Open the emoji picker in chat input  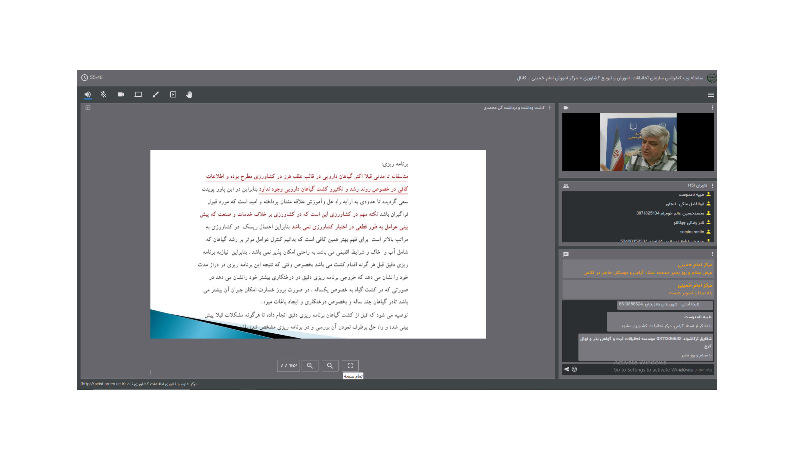(574, 370)
